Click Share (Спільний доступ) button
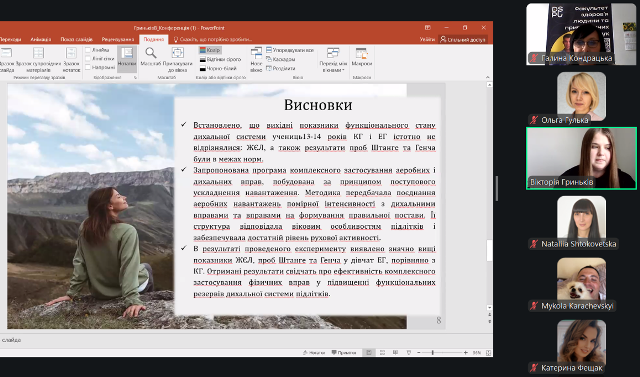The width and height of the screenshot is (640, 377). 463,40
